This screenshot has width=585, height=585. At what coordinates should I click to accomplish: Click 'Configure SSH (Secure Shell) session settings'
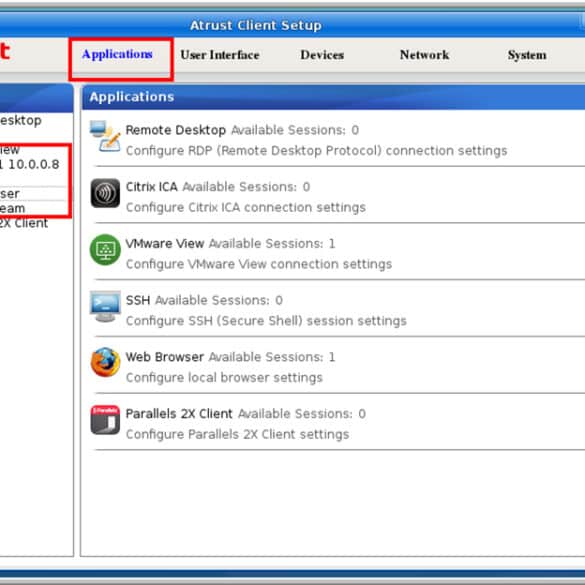click(266, 321)
